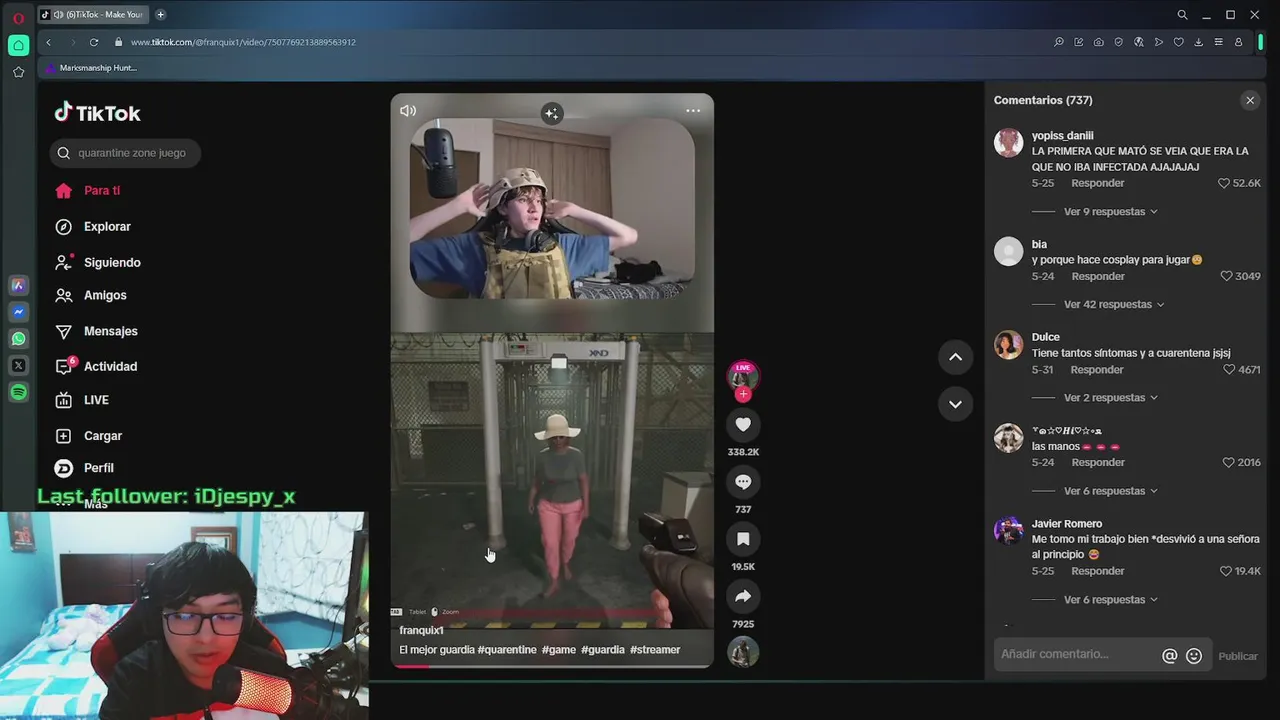Go to the LIVE section
The width and height of the screenshot is (1280, 720).
(82, 400)
